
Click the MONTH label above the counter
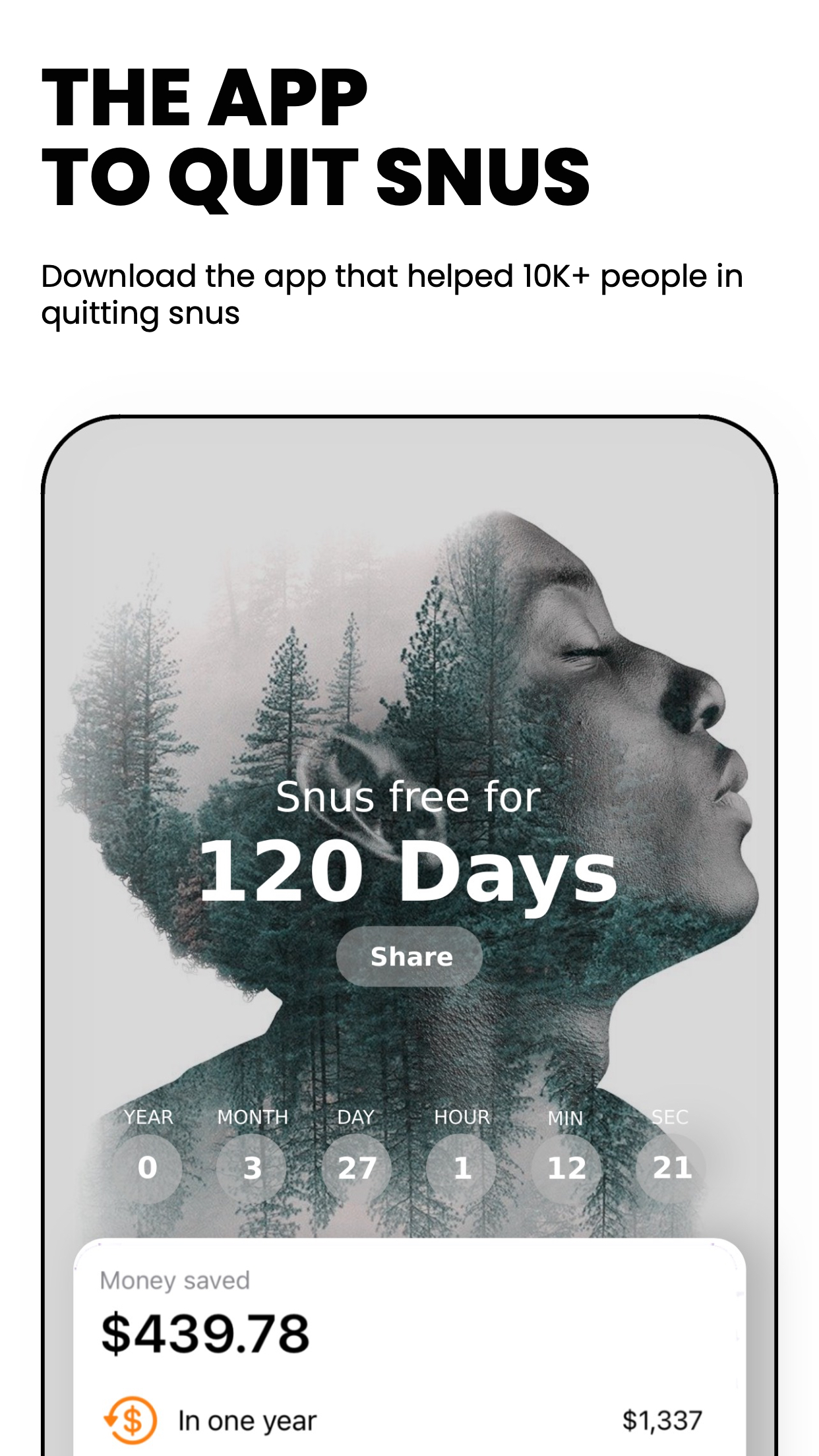(x=253, y=1117)
